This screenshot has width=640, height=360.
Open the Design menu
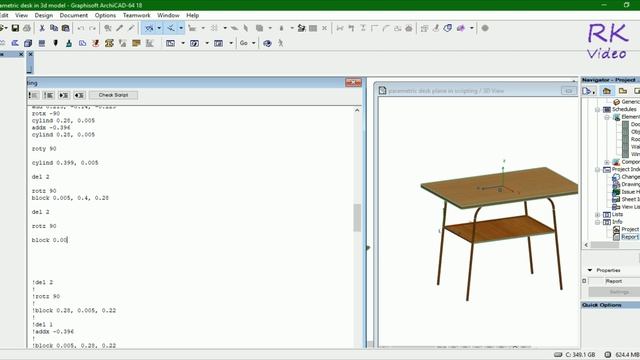[44, 15]
